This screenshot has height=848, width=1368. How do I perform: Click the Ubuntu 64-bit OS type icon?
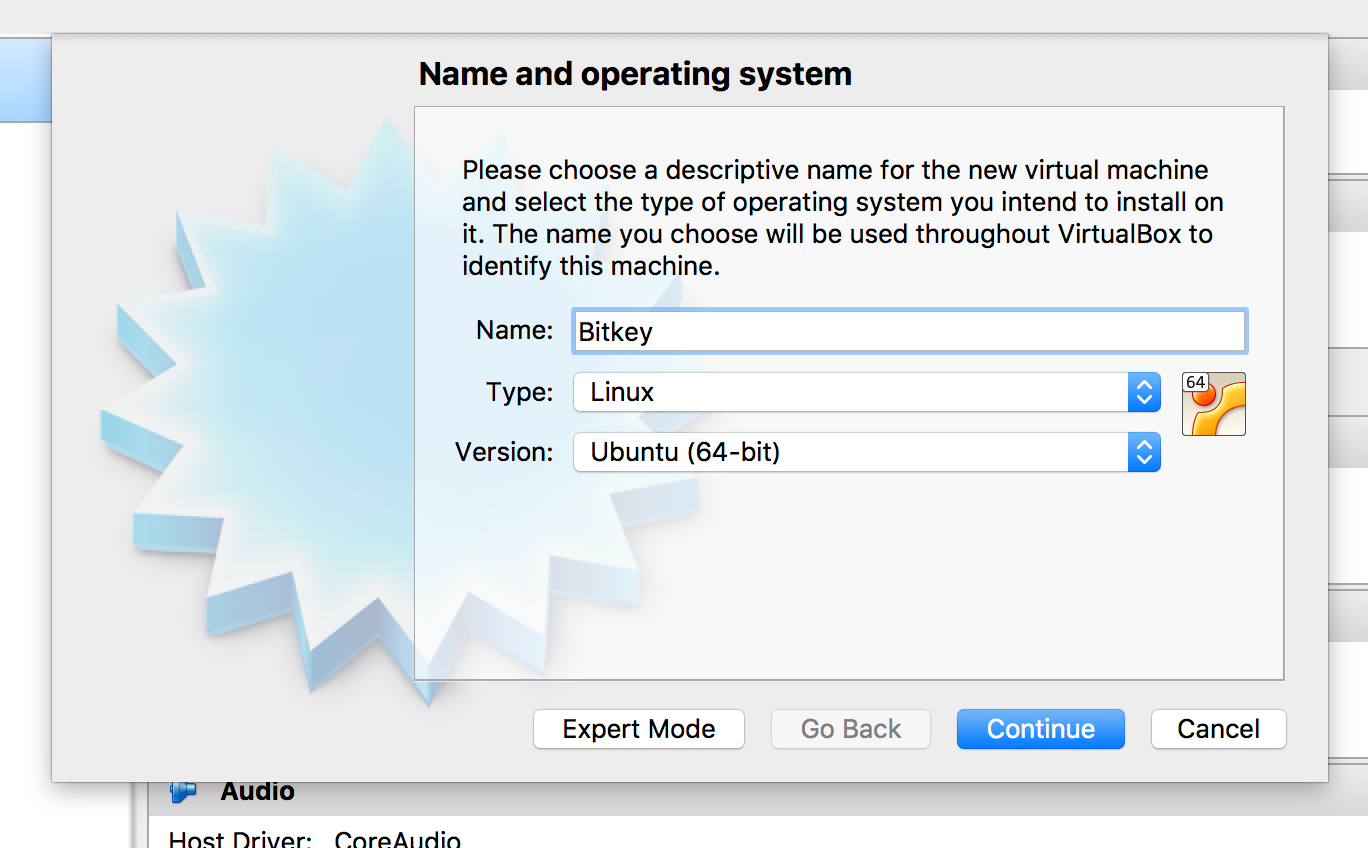[1214, 404]
